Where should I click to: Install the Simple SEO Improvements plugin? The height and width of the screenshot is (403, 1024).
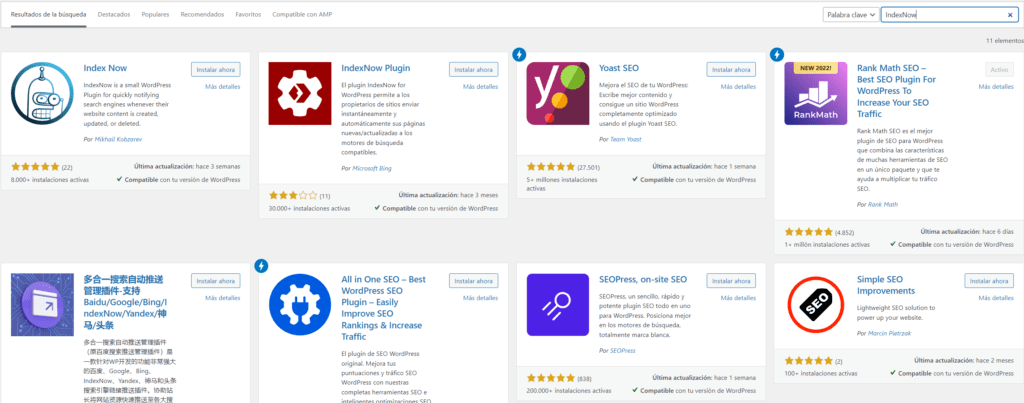(x=989, y=281)
